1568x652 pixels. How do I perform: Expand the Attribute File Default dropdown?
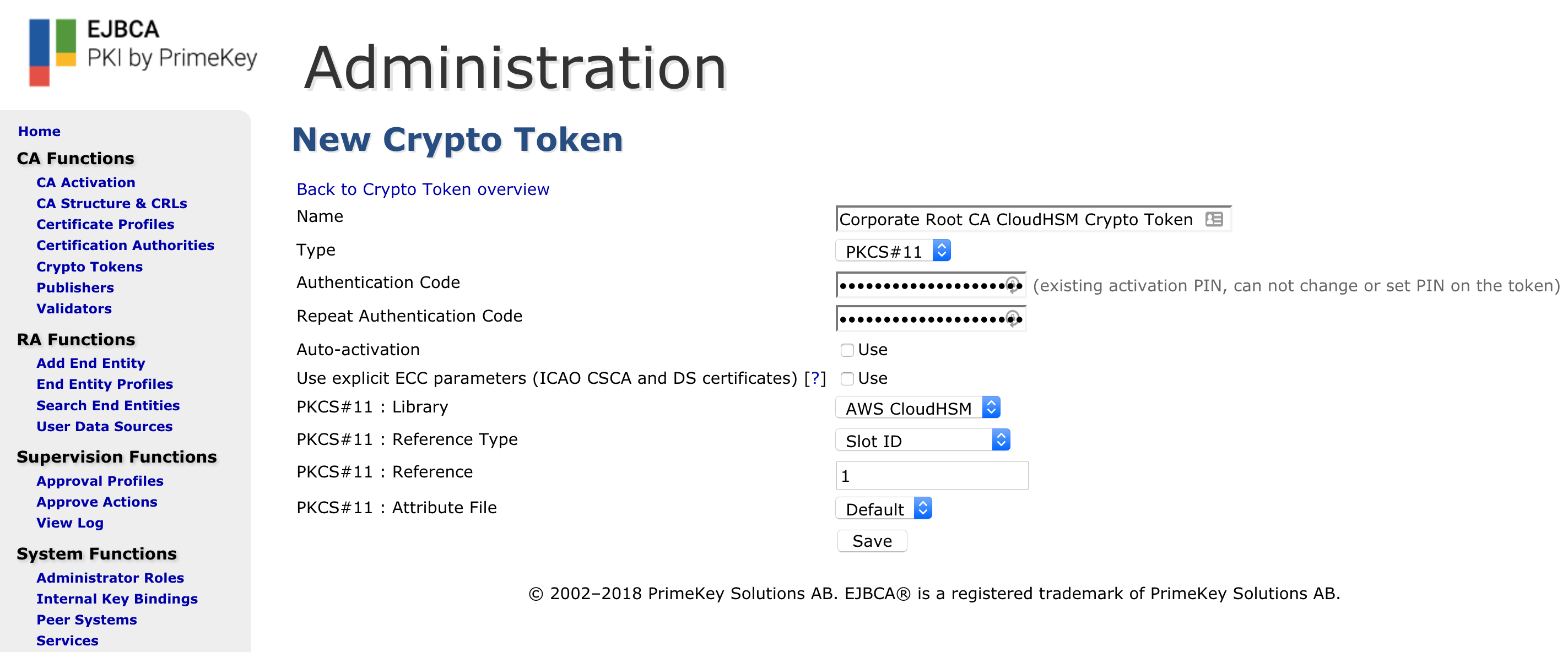pos(883,509)
